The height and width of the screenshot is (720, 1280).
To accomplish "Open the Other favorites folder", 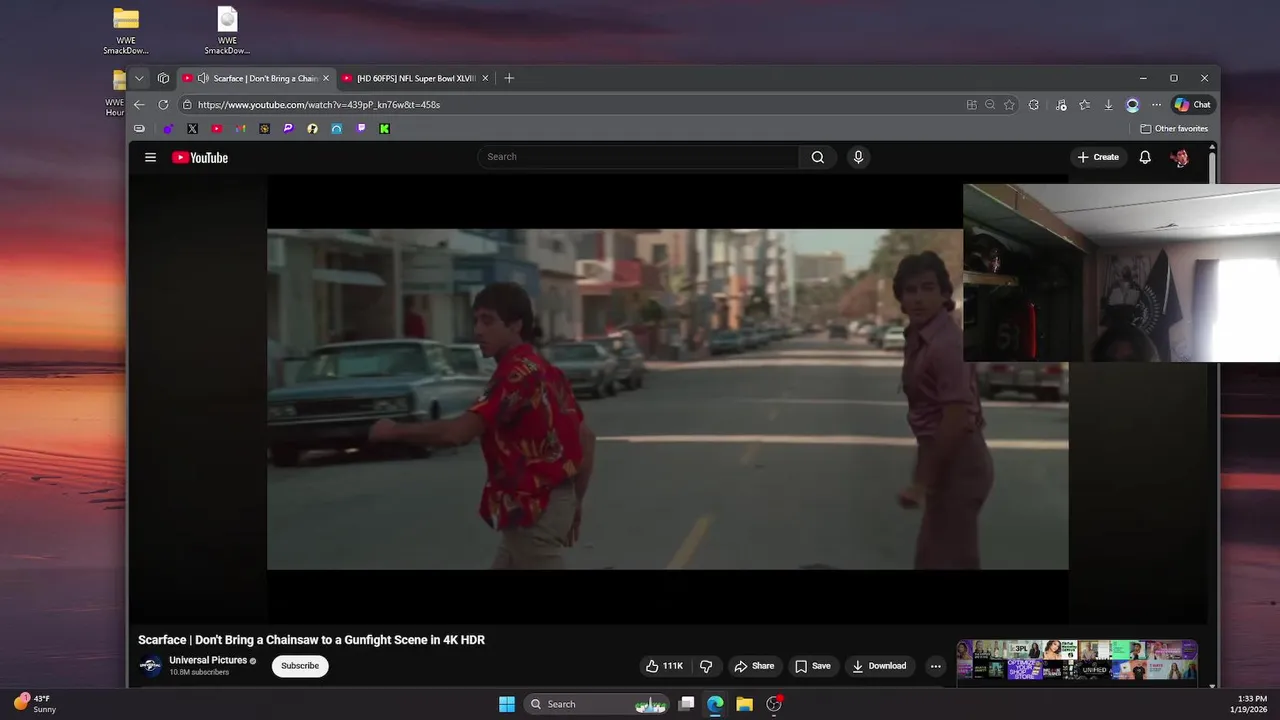I will click(1174, 128).
